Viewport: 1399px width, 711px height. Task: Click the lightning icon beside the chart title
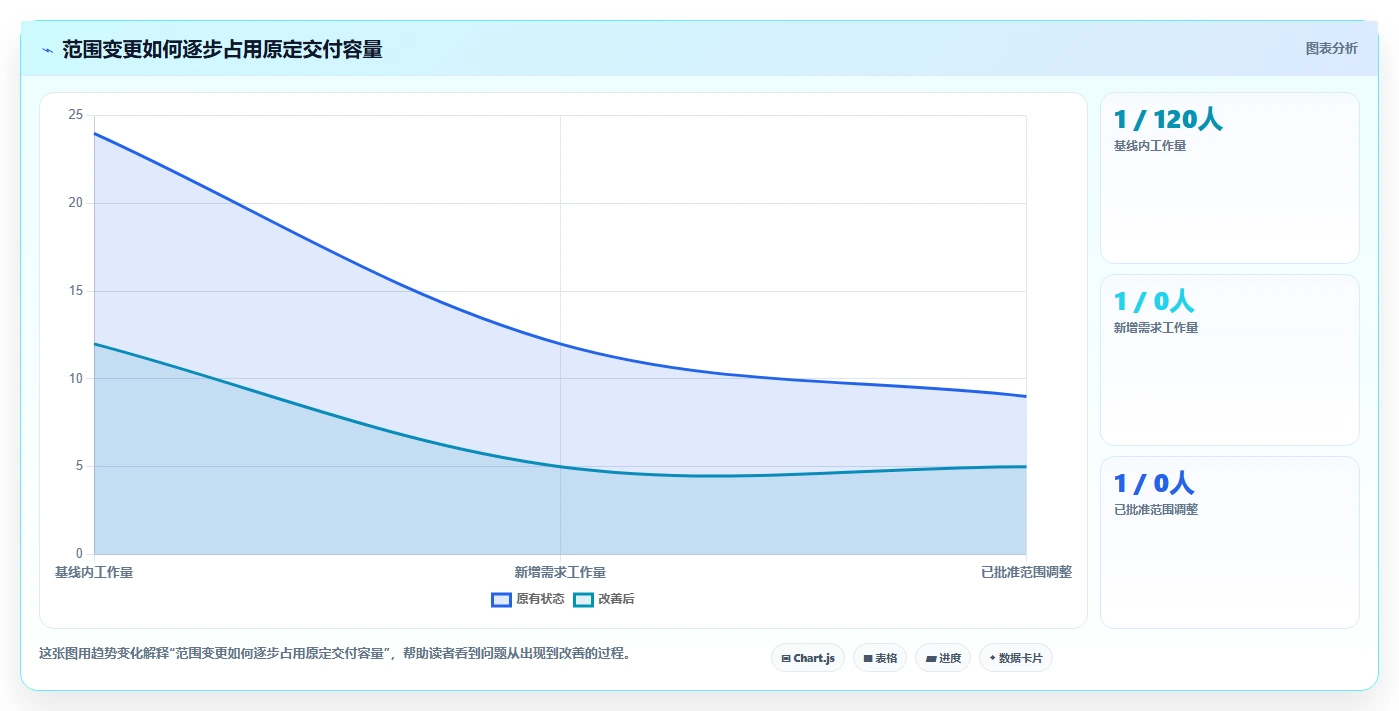tap(47, 50)
